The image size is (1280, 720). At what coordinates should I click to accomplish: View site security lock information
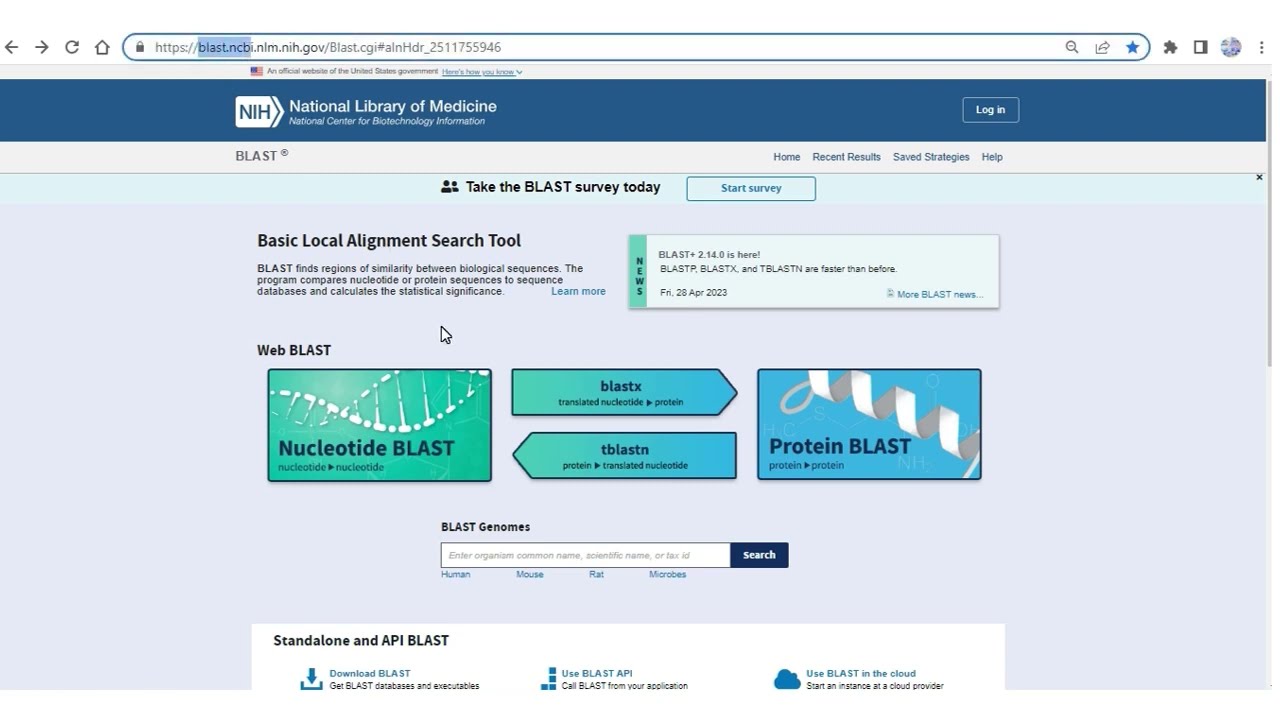point(140,47)
